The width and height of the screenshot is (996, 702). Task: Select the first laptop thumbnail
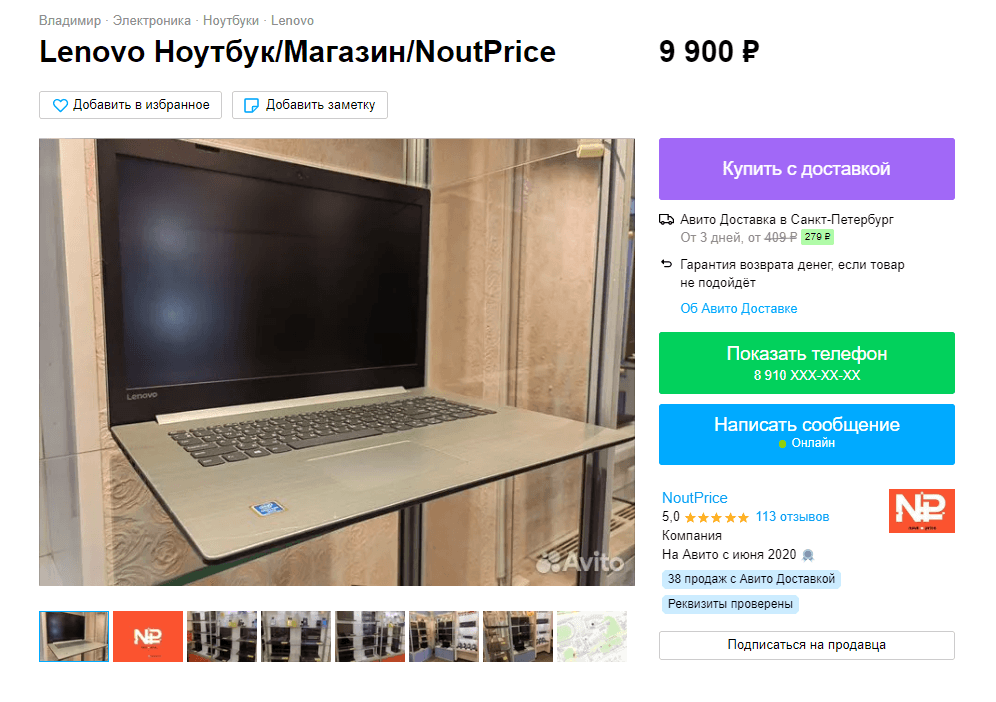(74, 637)
